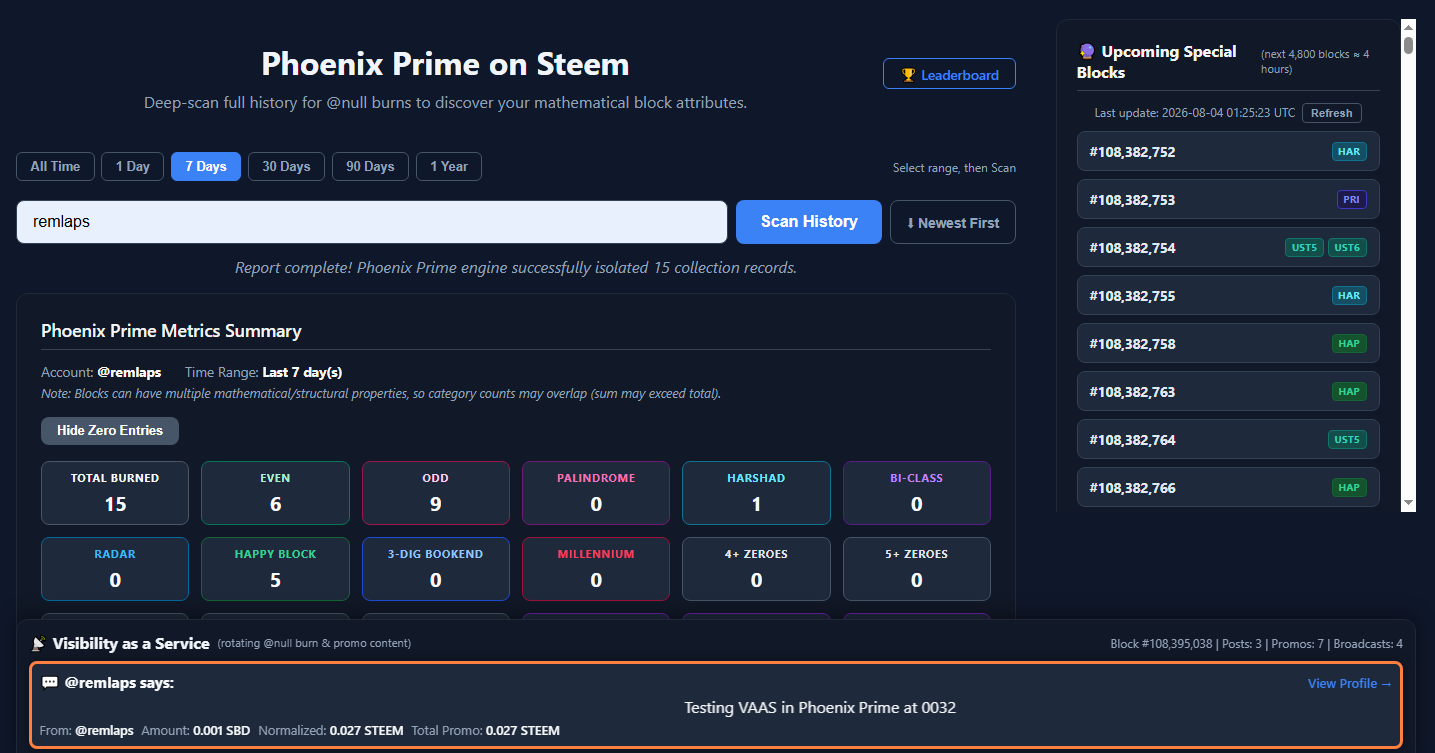This screenshot has height=753, width=1435.
Task: Click the Odd metric card
Action: click(436, 493)
